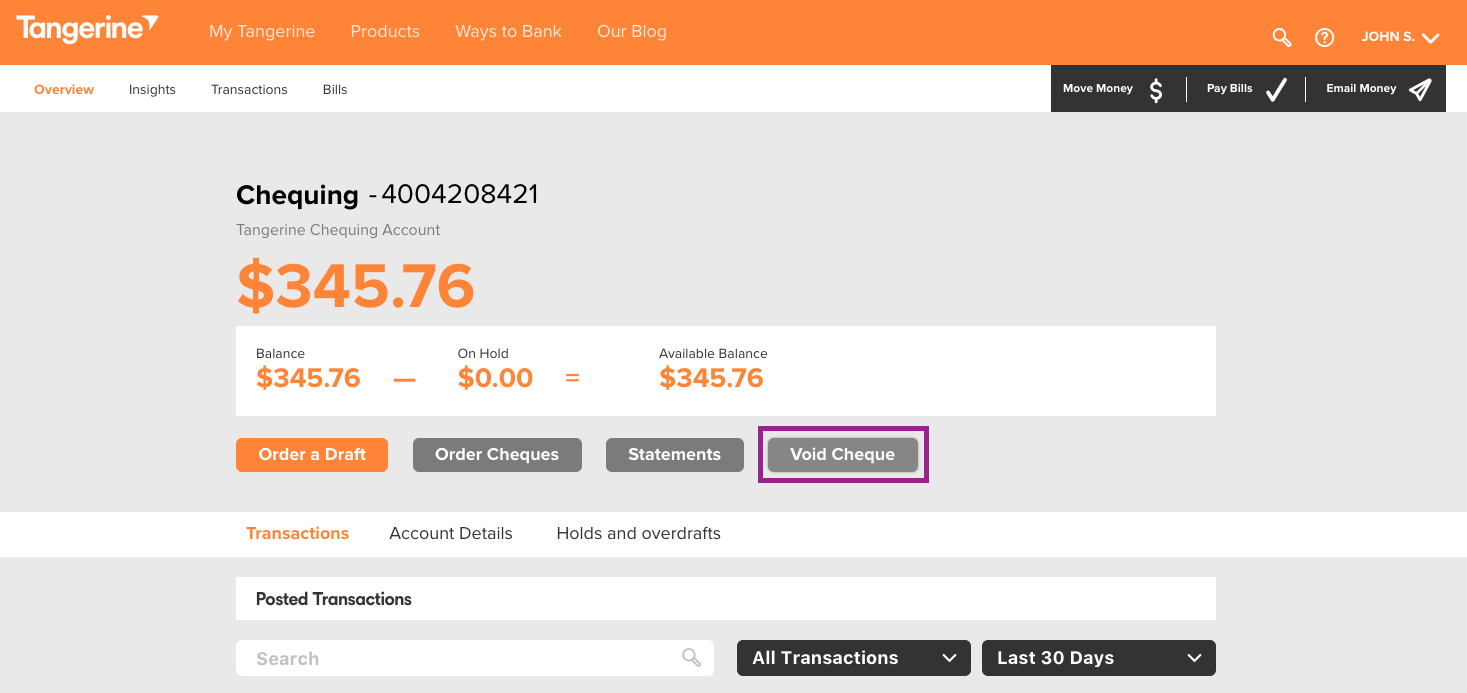Image resolution: width=1467 pixels, height=693 pixels.
Task: Open the All Transactions dropdown
Action: pyautogui.click(x=853, y=658)
